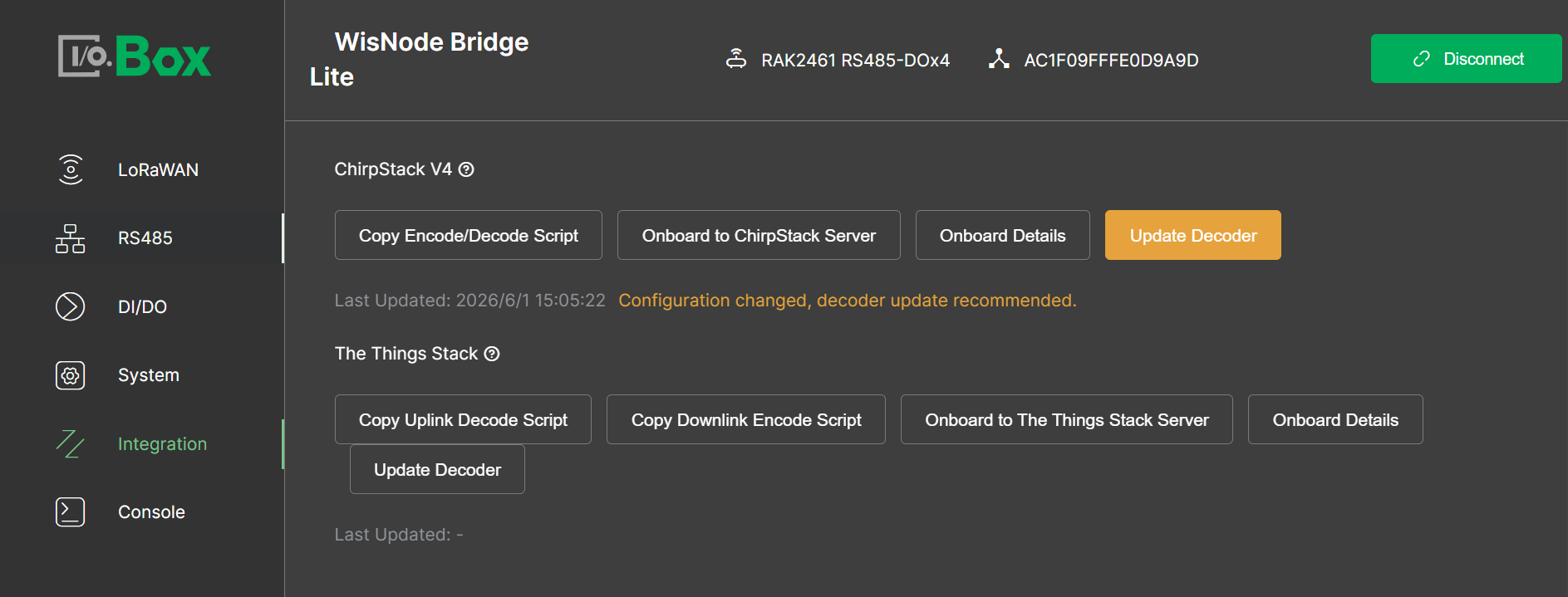Image resolution: width=1568 pixels, height=597 pixels.
Task: Click Onboard to ChirpStack Server
Action: 759,235
